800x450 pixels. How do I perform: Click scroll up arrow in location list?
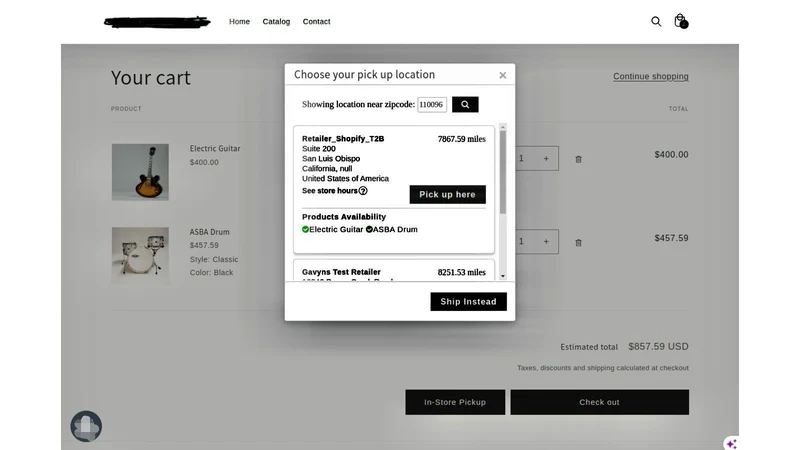[503, 127]
